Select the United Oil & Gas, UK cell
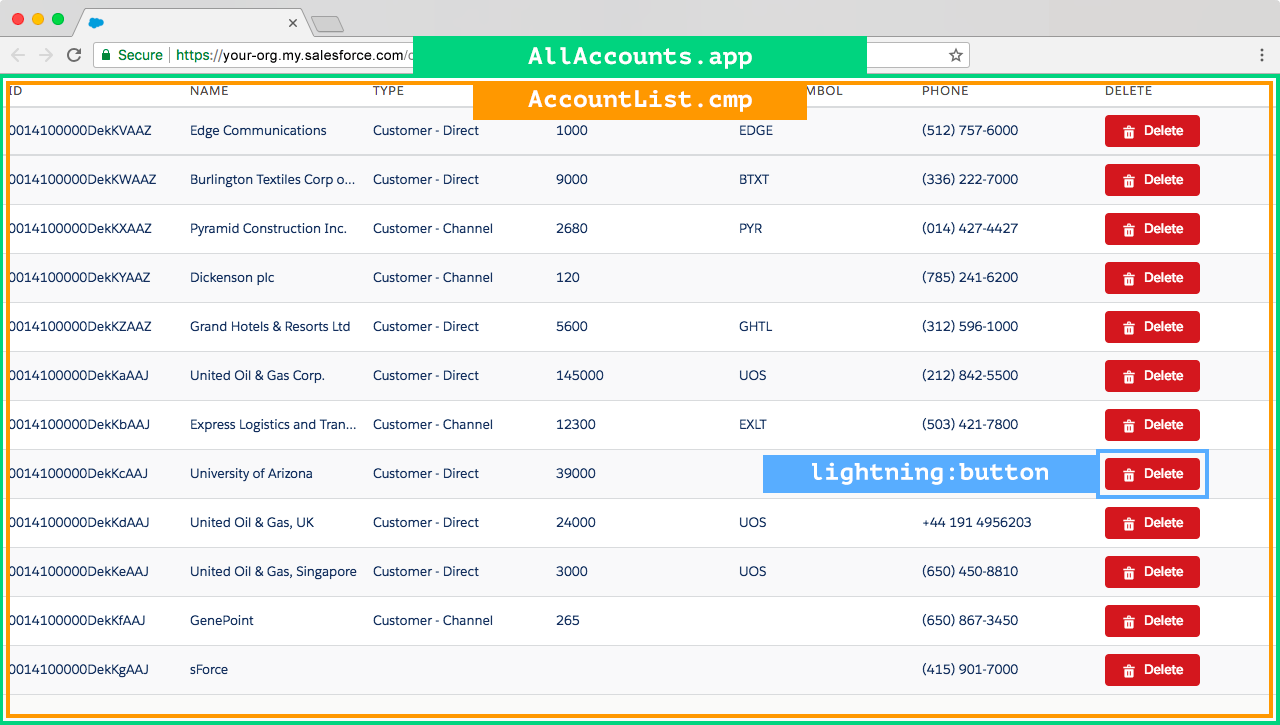The height and width of the screenshot is (725, 1280). click(252, 523)
